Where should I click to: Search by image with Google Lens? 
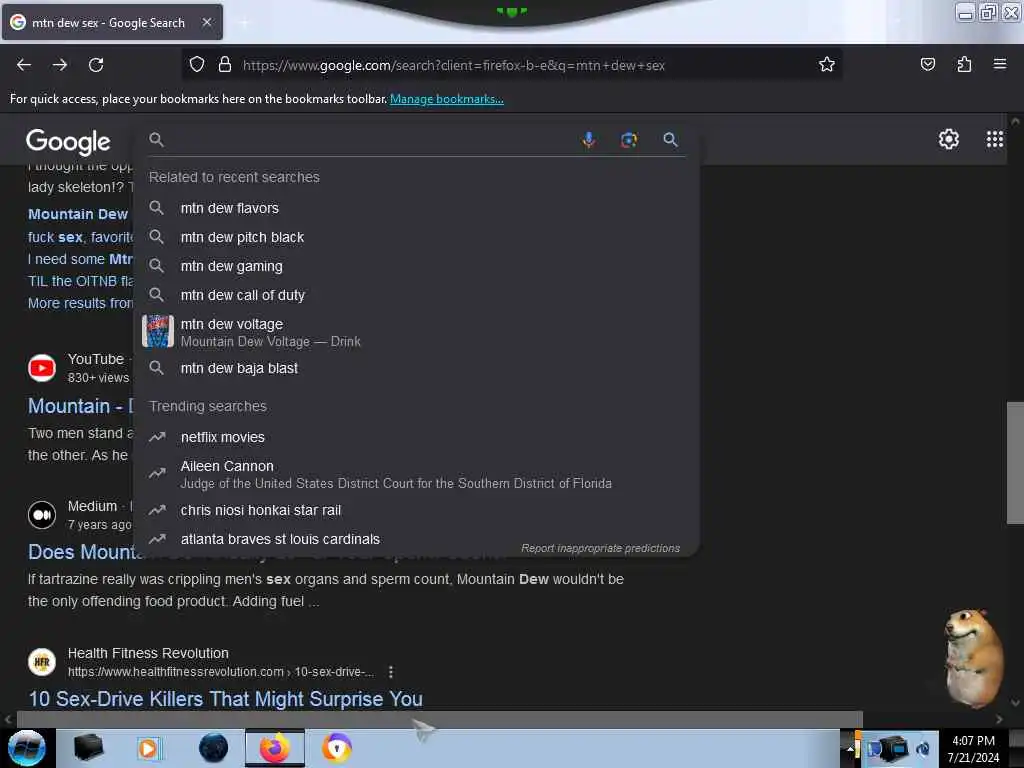coord(629,140)
